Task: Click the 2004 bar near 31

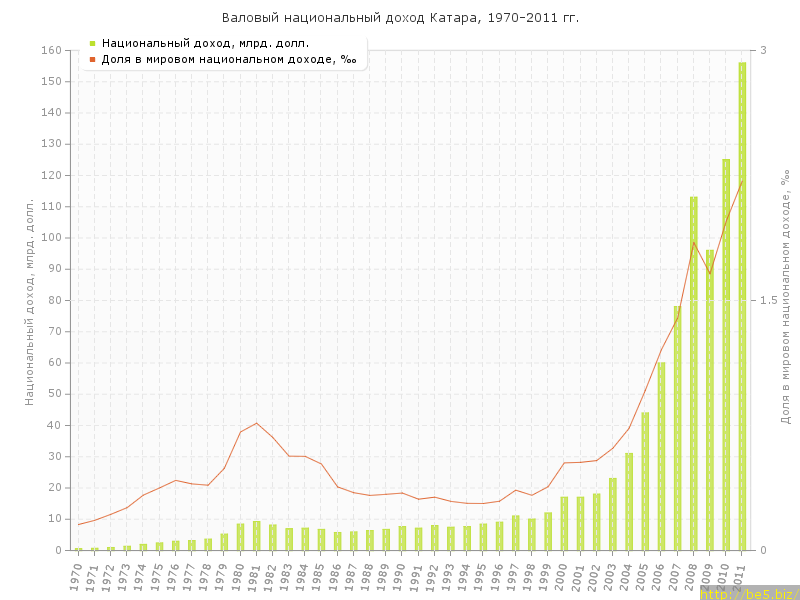Action: pyautogui.click(x=629, y=501)
